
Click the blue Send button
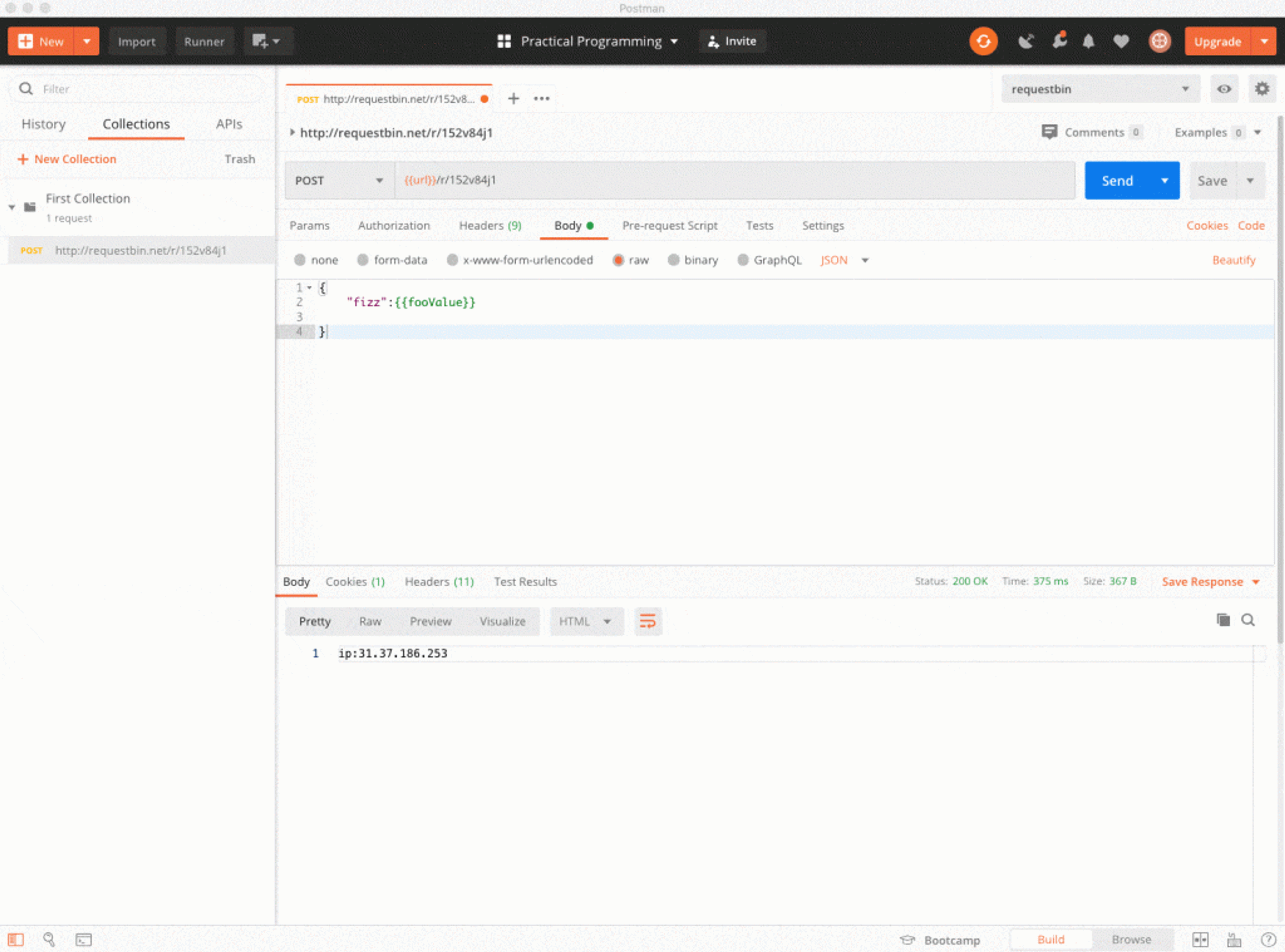pyautogui.click(x=1117, y=180)
